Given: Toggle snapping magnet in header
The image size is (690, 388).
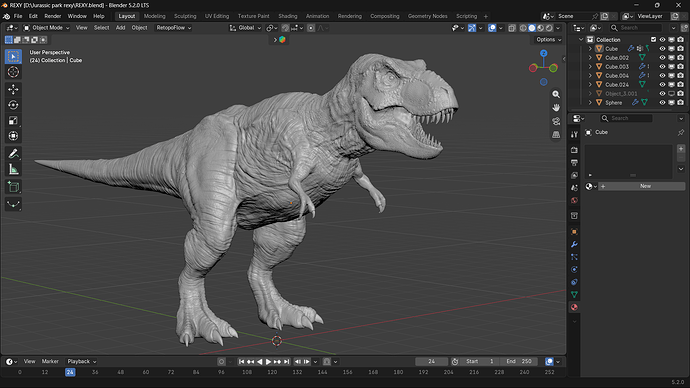Looking at the screenshot, I should [286, 28].
